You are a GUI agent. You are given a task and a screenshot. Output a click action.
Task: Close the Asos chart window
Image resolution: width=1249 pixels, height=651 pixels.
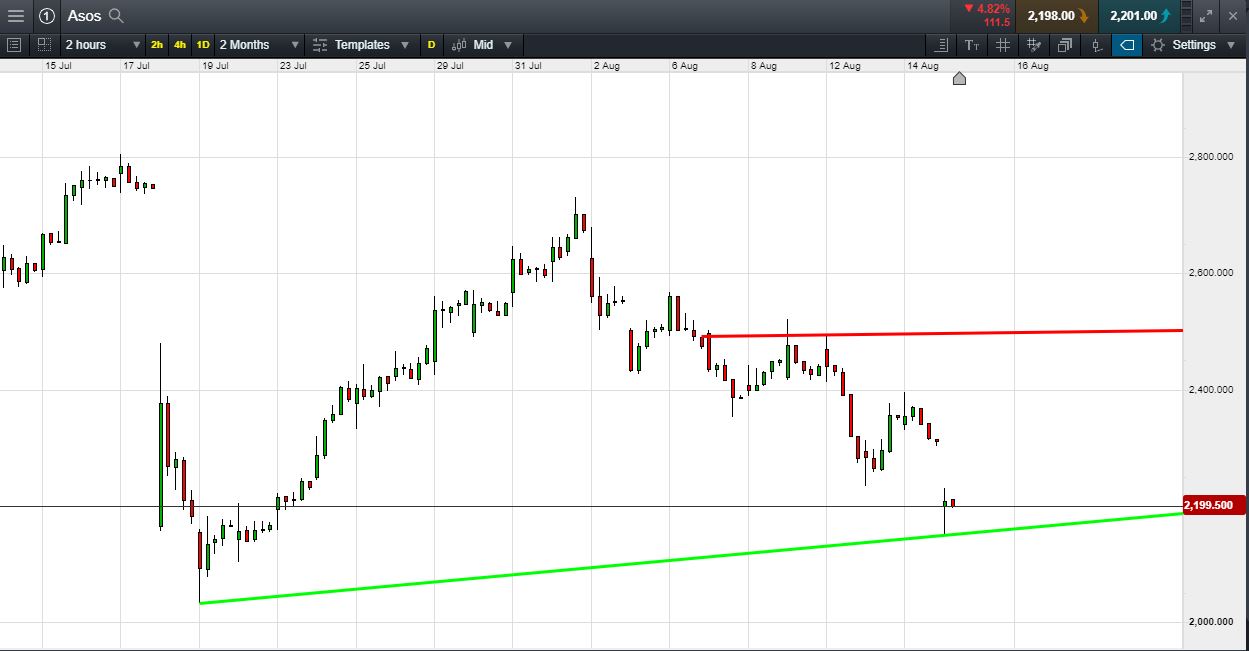click(x=1232, y=15)
